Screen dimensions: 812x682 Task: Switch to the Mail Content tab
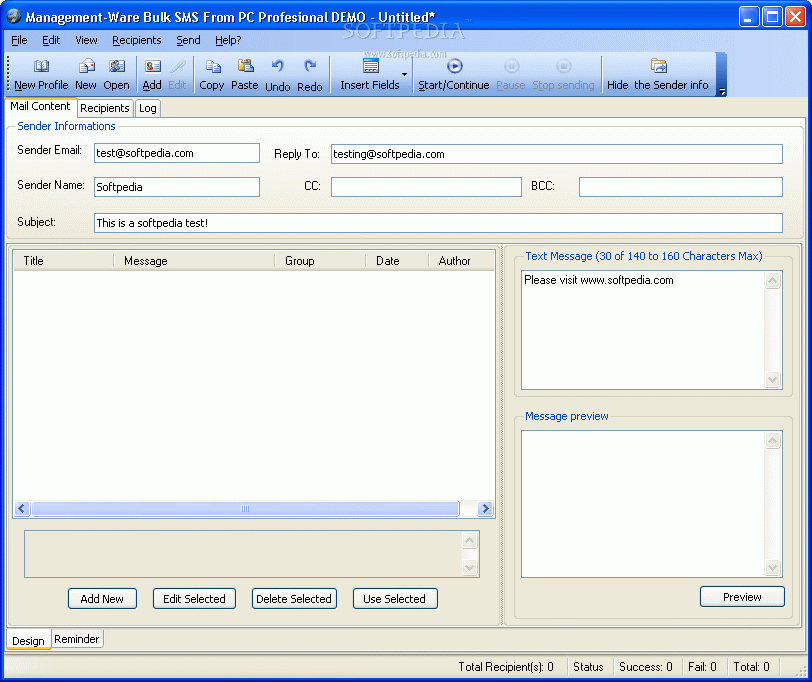pos(40,106)
